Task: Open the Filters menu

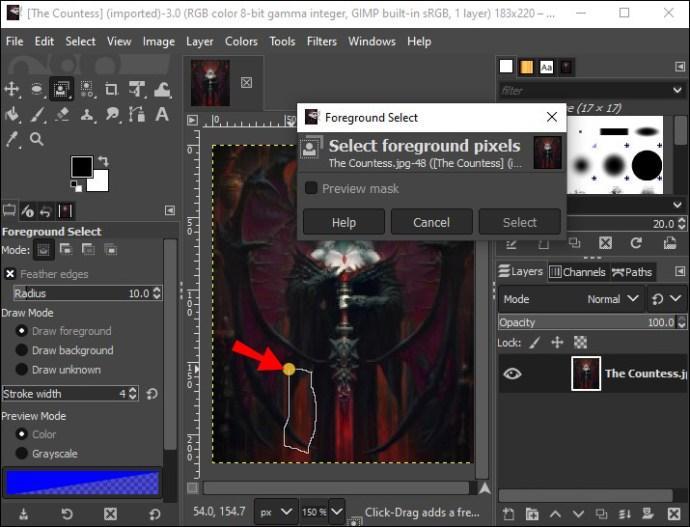Action: tap(322, 41)
